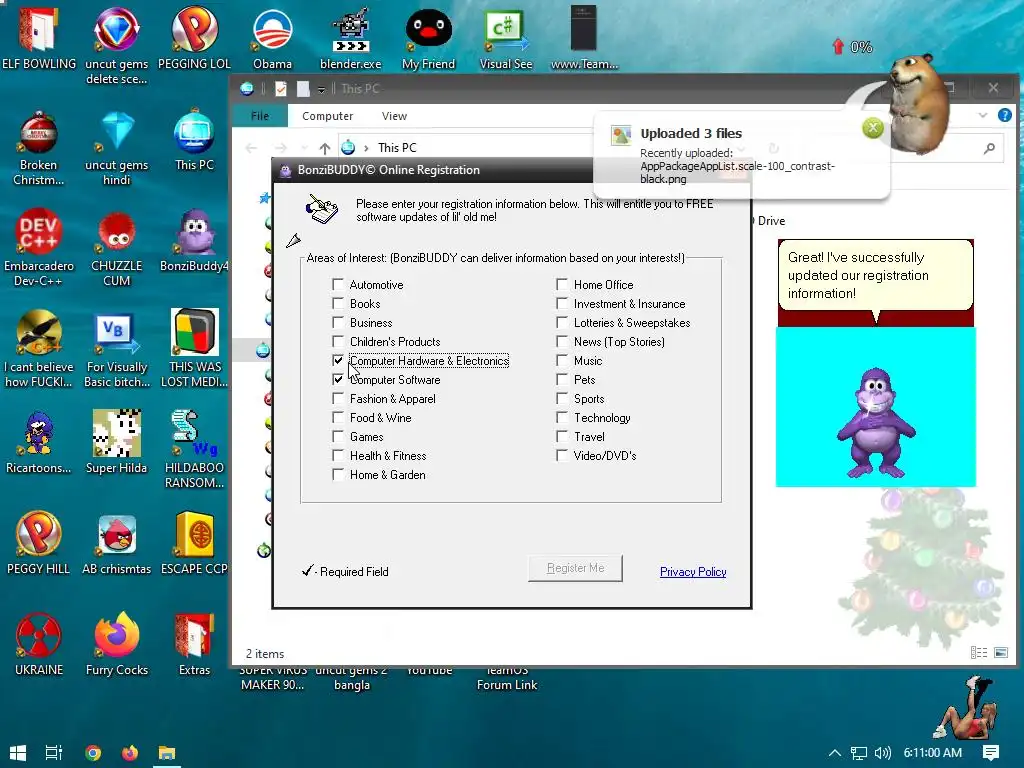Select the PEGGING LOL Peggle icon
1024x768 pixels.
click(x=194, y=37)
